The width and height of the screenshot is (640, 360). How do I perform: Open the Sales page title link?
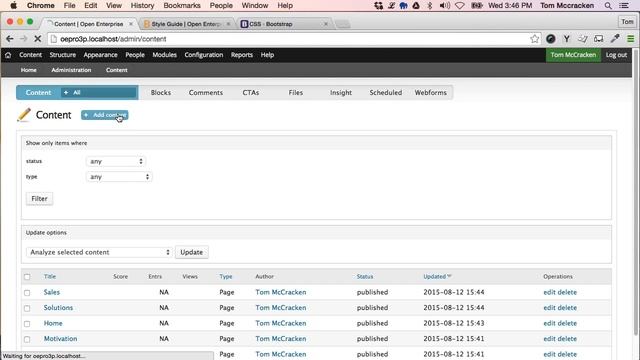(52, 292)
